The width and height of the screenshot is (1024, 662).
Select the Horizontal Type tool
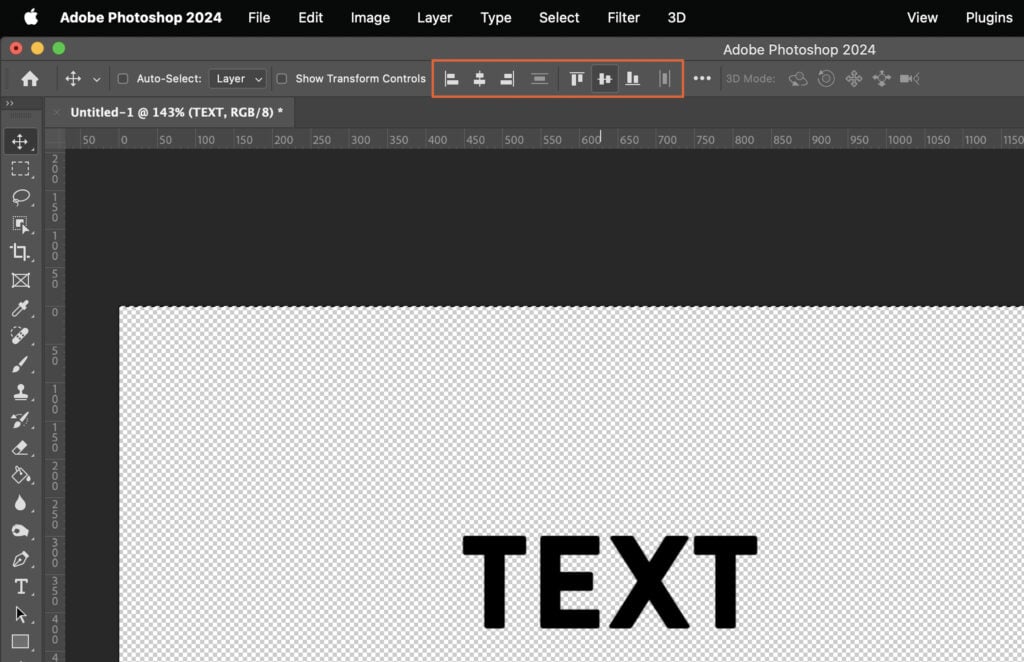[x=22, y=588]
